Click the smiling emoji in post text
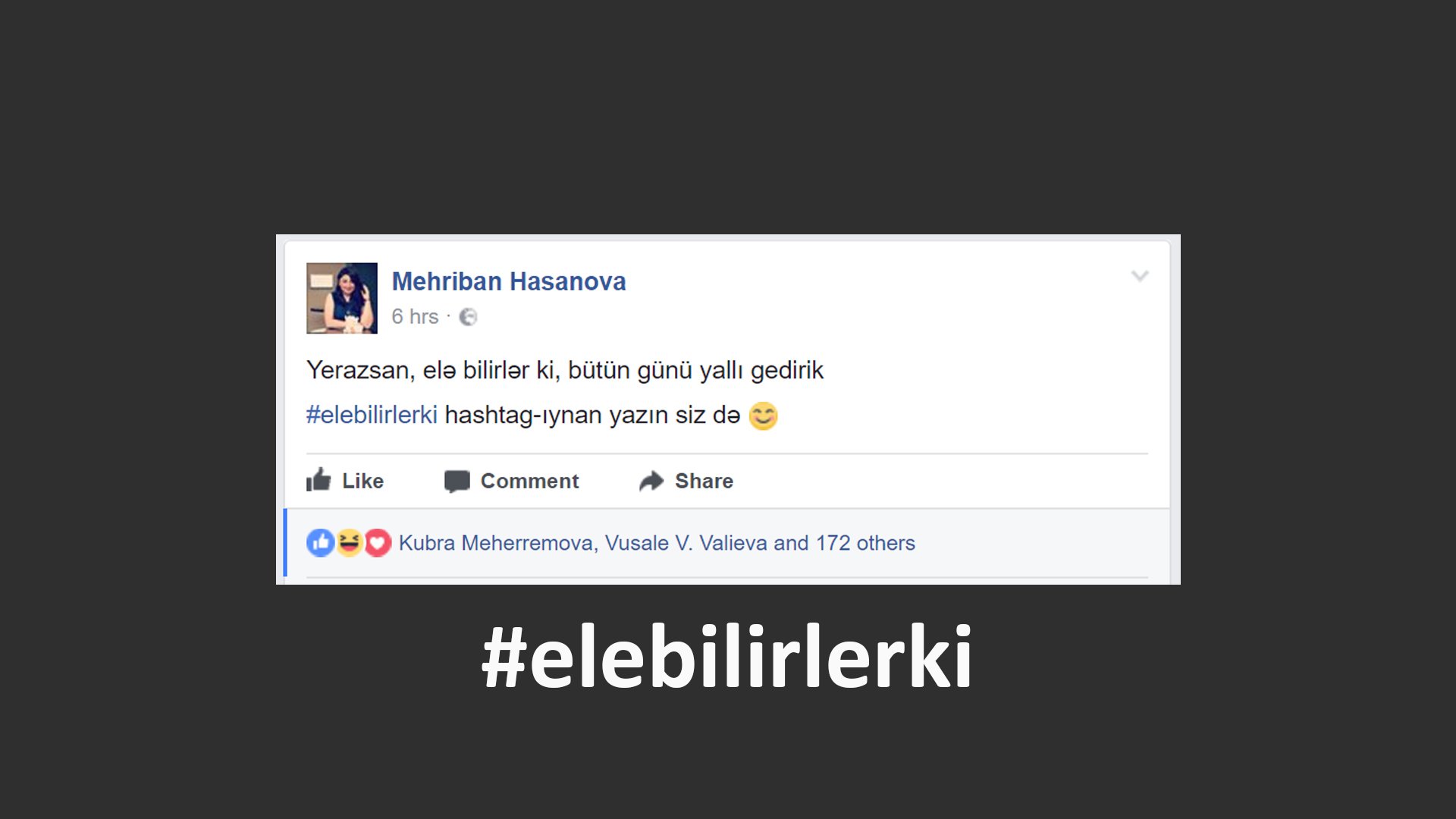Screen dimensions: 1456x819 [763, 416]
